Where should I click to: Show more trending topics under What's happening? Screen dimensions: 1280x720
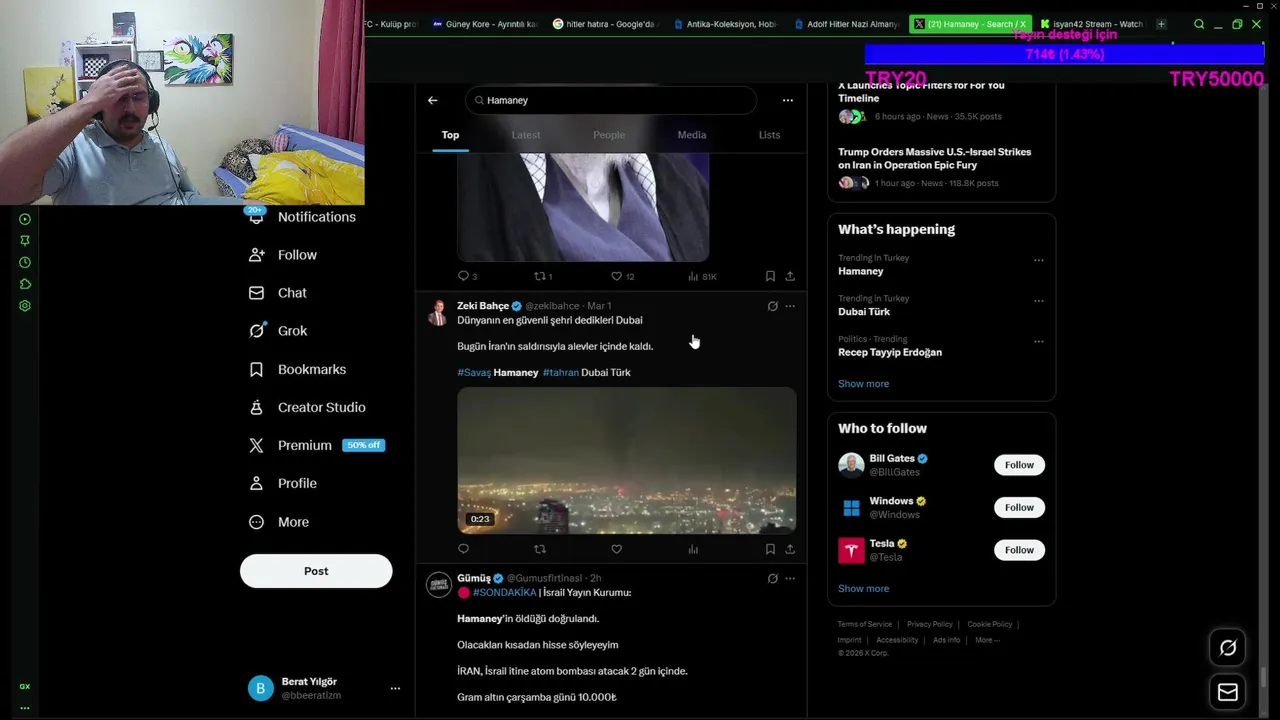pos(863,384)
